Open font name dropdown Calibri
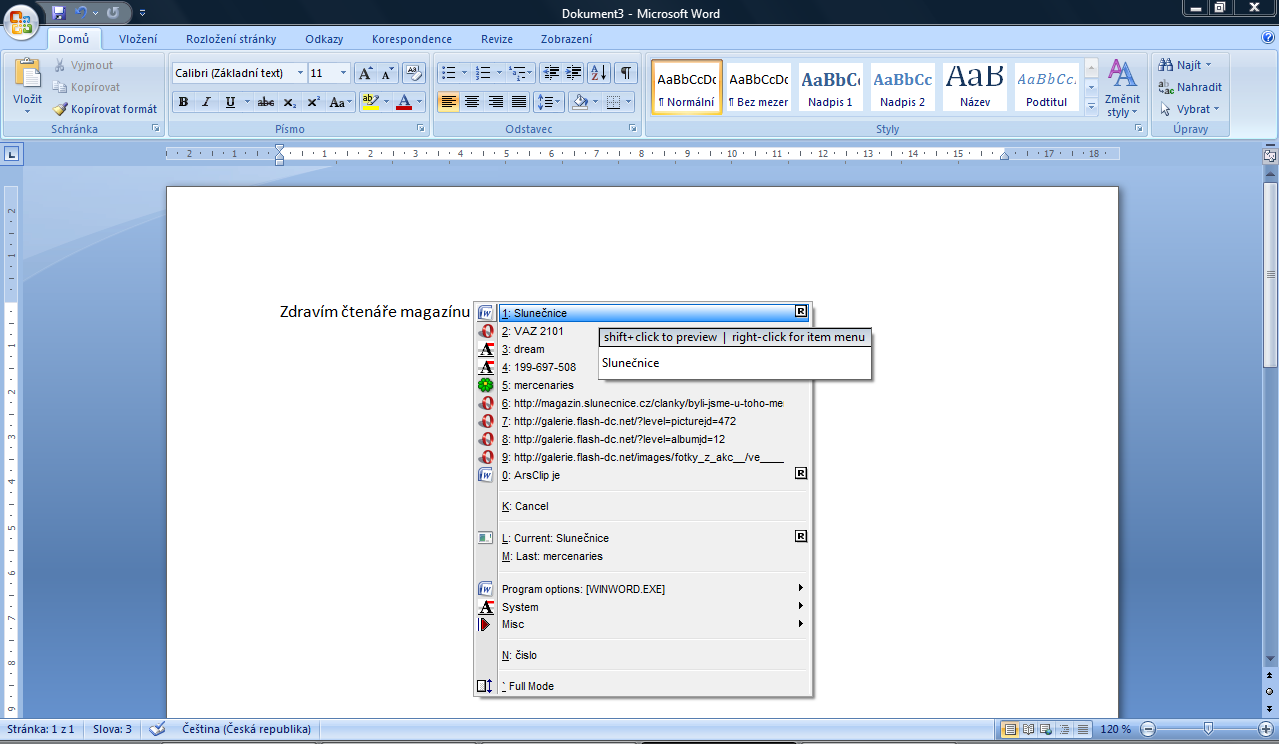Screen dimensions: 1279x744 pos(300,73)
